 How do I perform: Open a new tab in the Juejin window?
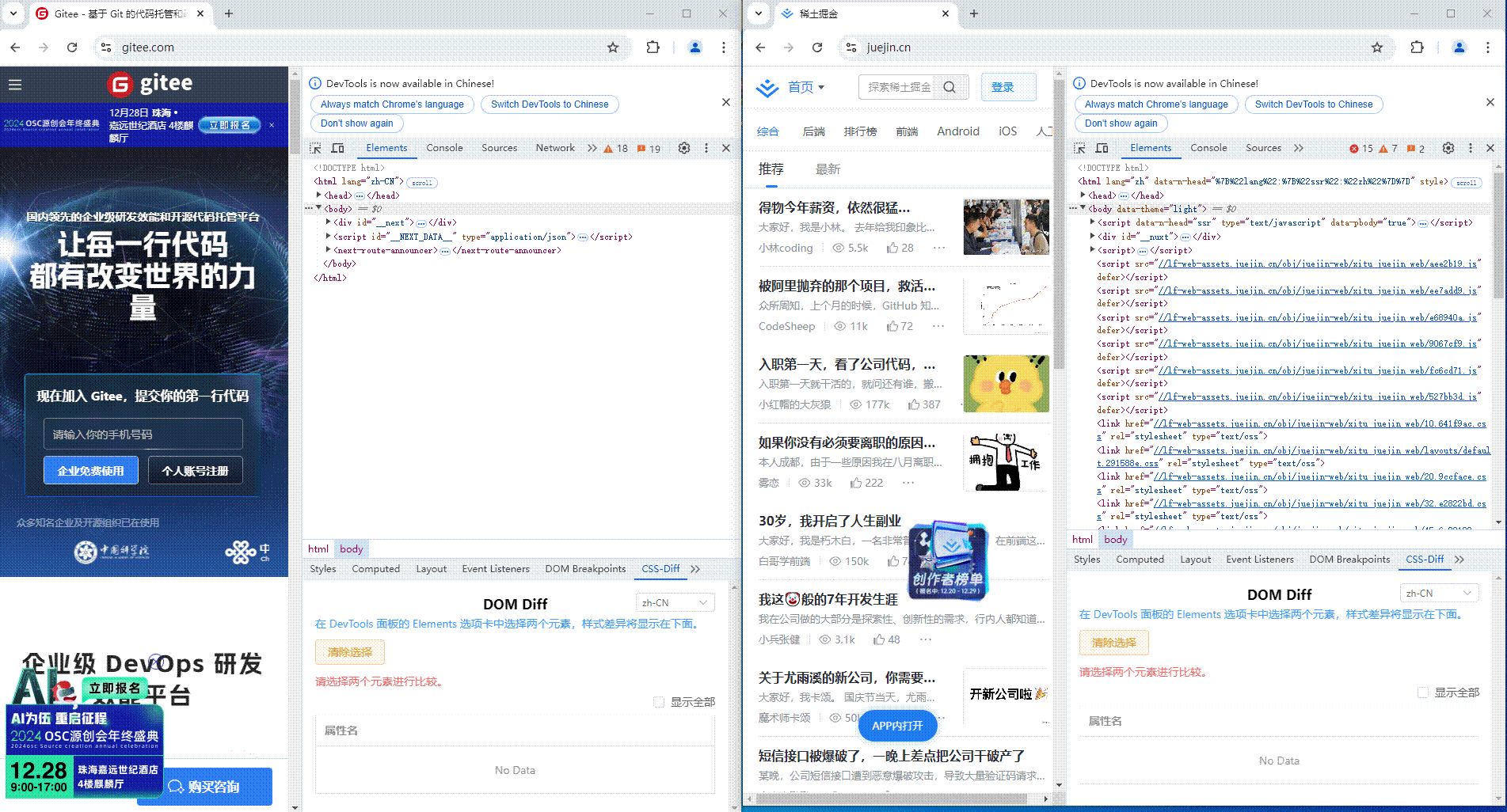[974, 13]
